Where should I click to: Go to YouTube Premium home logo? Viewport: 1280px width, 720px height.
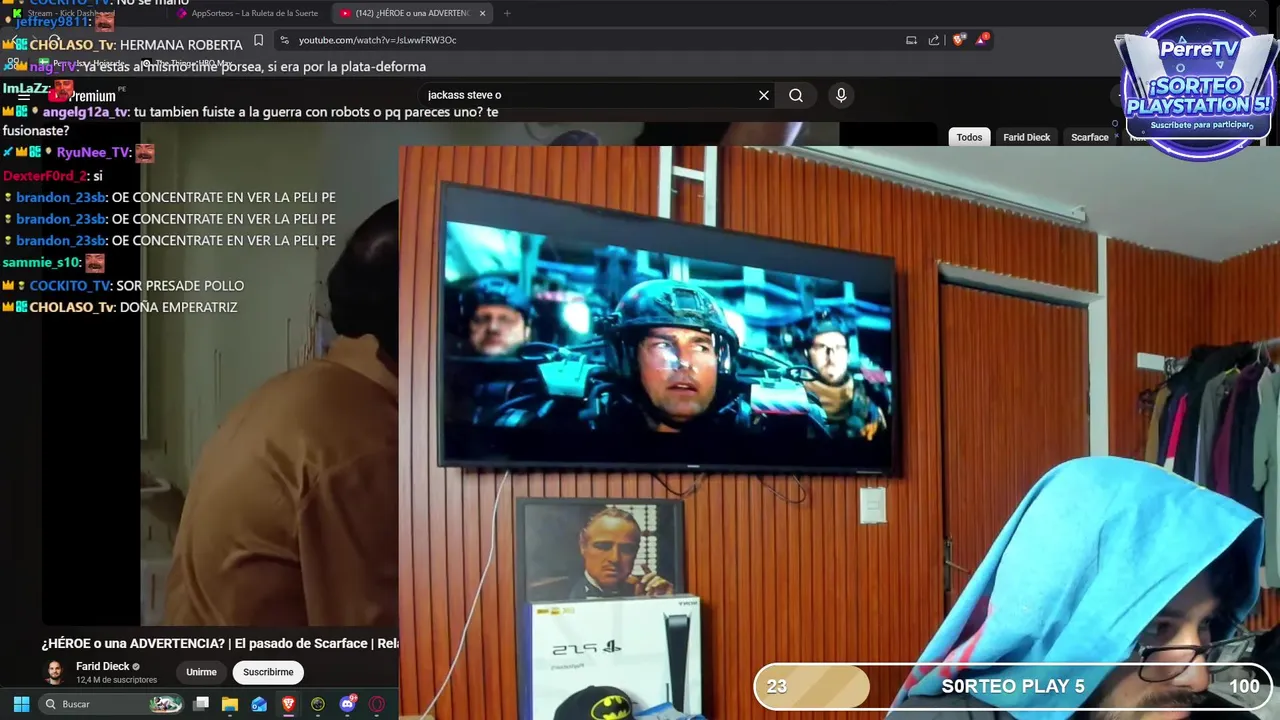85,96
